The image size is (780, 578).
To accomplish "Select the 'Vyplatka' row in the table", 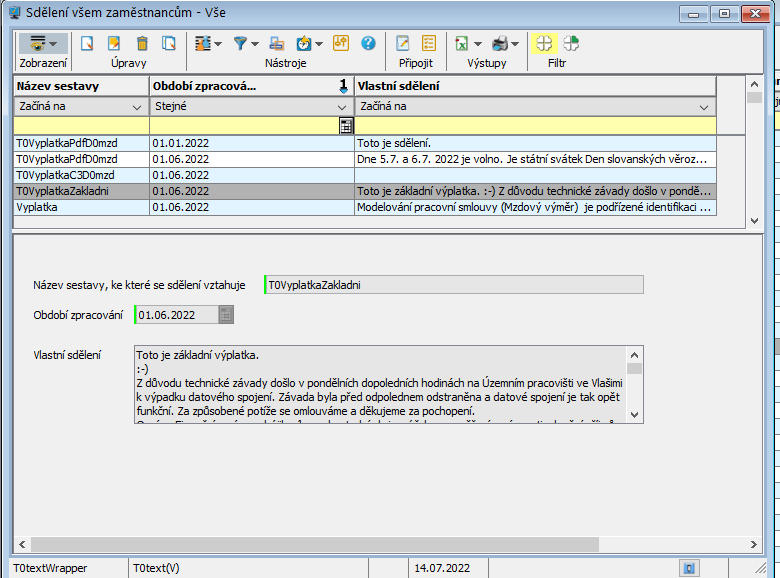I will coord(80,208).
